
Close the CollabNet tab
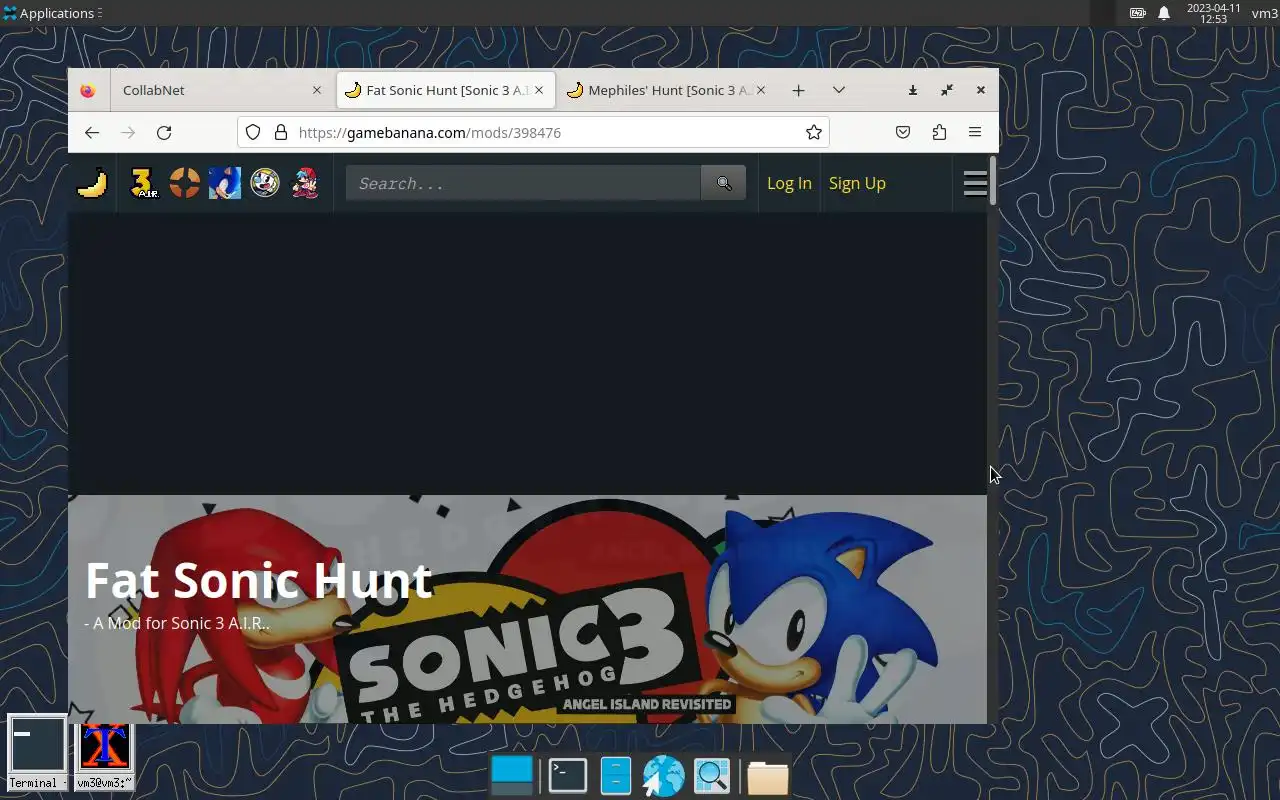317,90
